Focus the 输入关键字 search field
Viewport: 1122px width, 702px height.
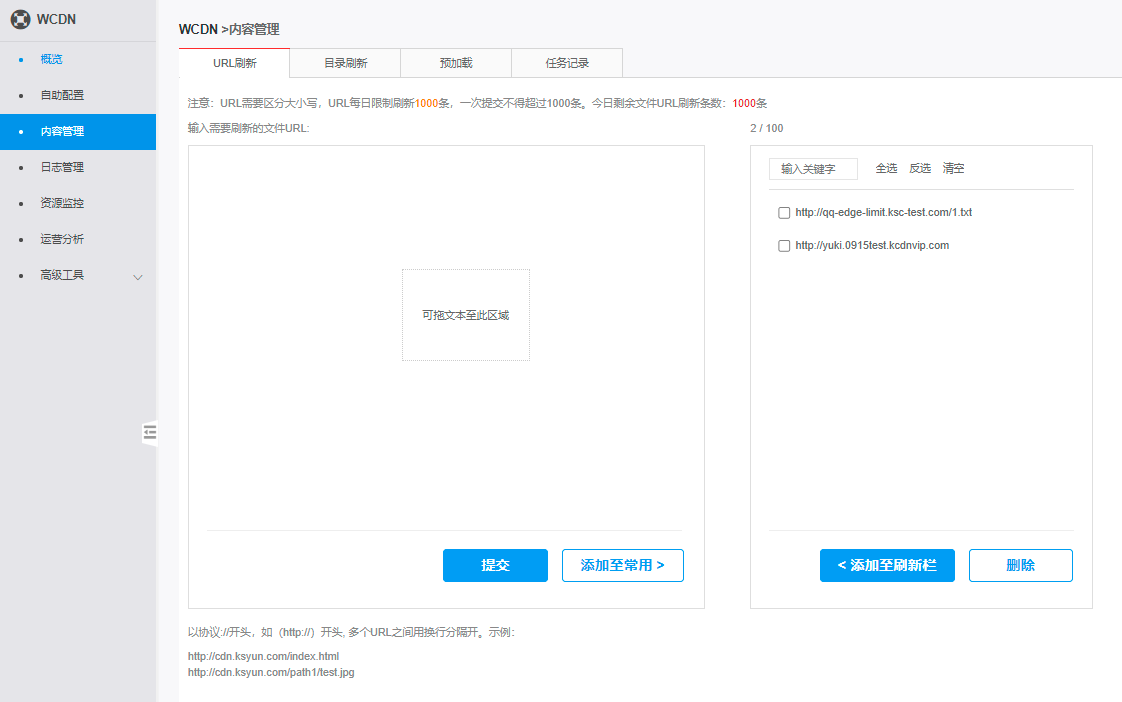(x=813, y=169)
